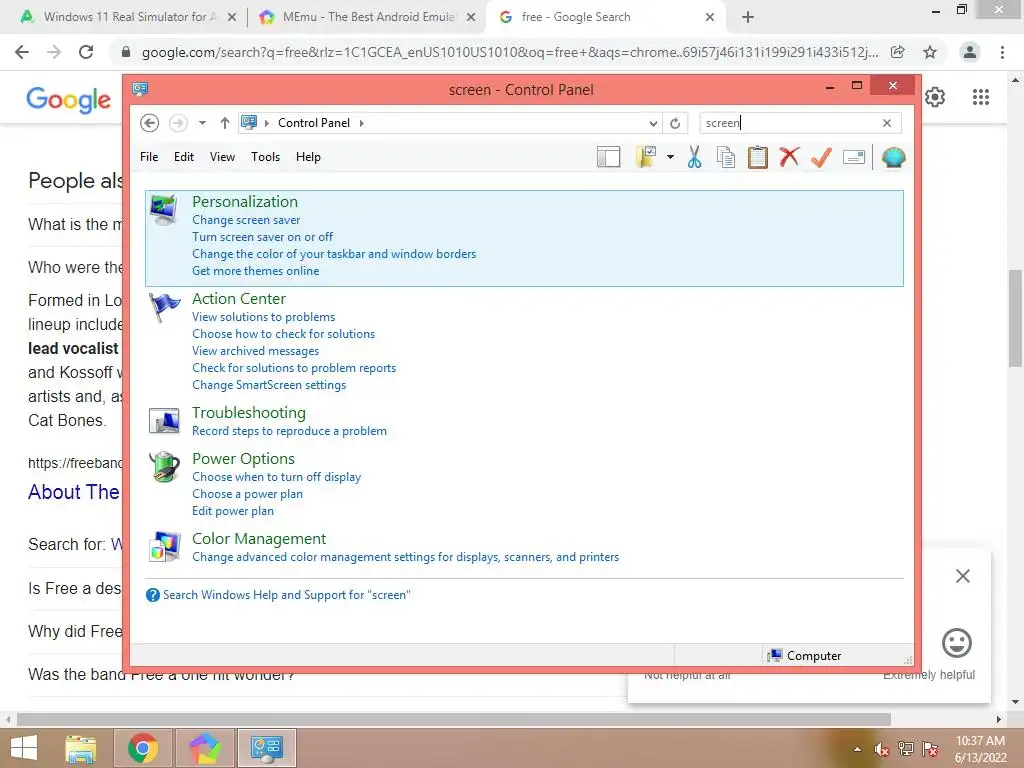Screen dimensions: 1024x768
Task: Click the breadcrumb arrow before Control Panel
Action: [x=266, y=123]
